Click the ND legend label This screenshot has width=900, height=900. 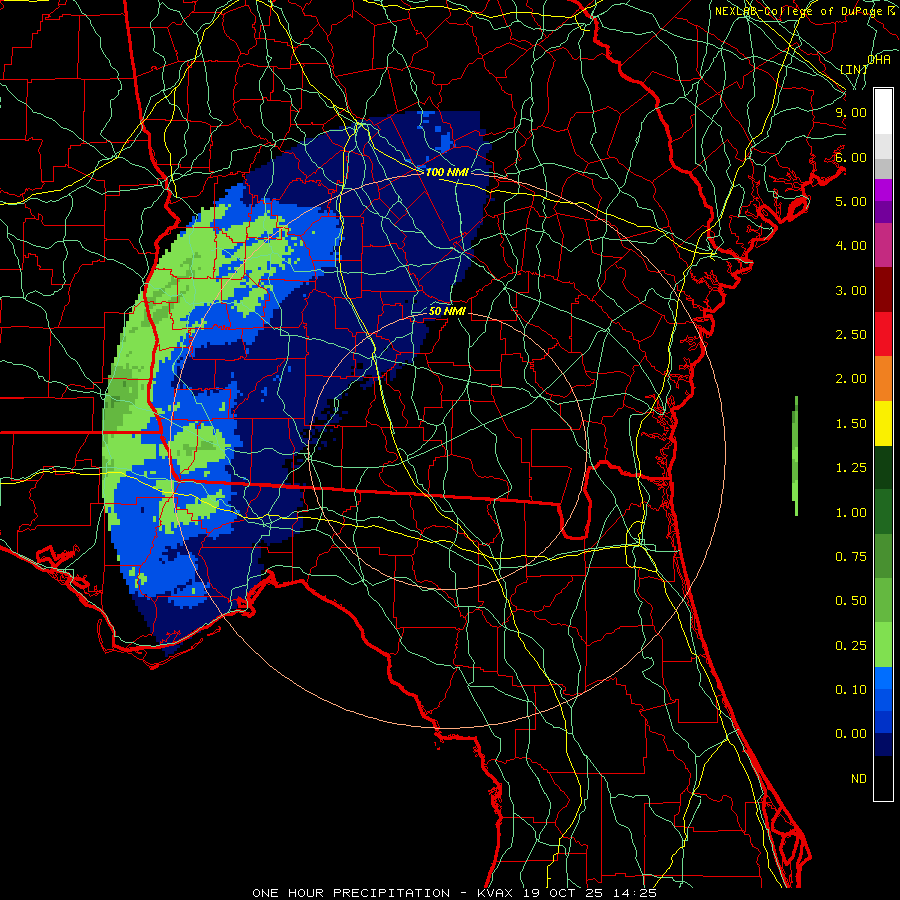(x=859, y=779)
